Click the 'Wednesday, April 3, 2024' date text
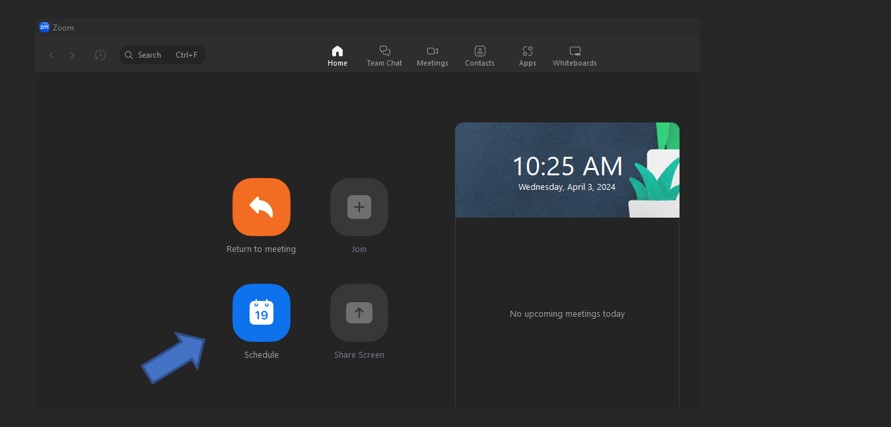This screenshot has width=891, height=427. 567,186
